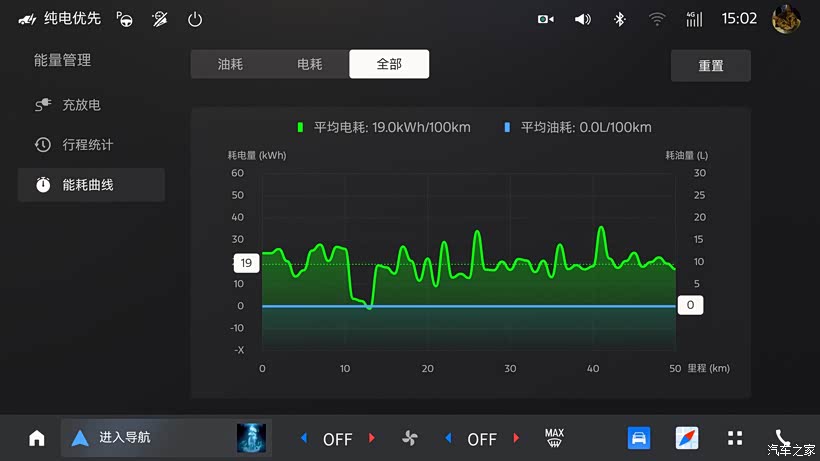
Task: Tap the charging plug icon beside 充放电
Action: [x=43, y=105]
